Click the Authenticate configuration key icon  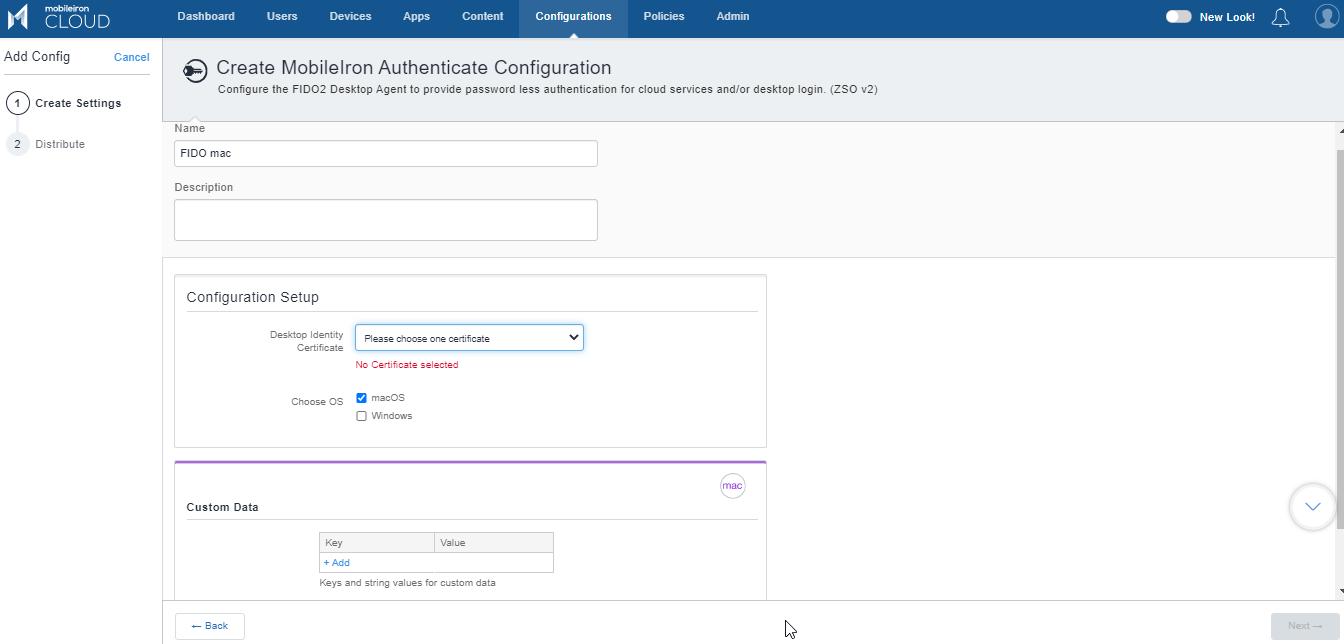194,71
